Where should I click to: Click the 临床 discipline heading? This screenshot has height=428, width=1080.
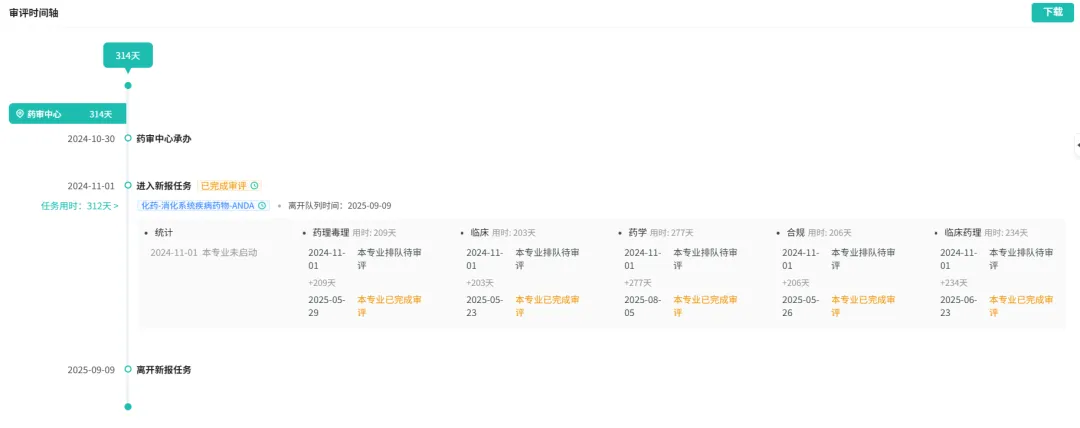coord(479,232)
